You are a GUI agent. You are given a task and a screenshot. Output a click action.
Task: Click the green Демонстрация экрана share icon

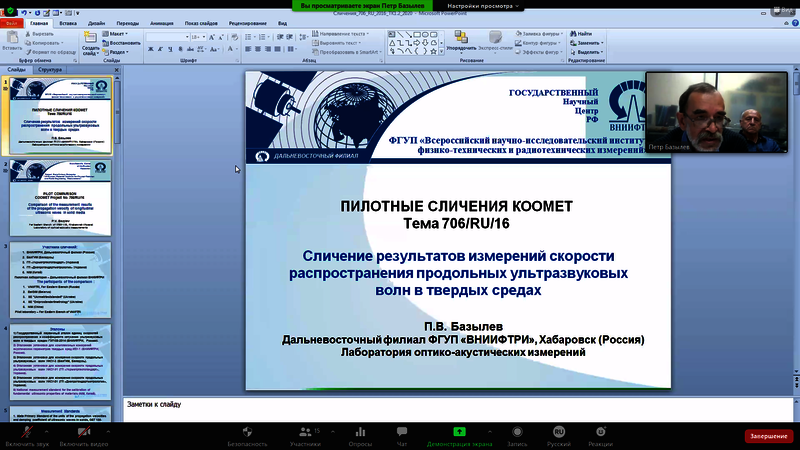coord(459,431)
